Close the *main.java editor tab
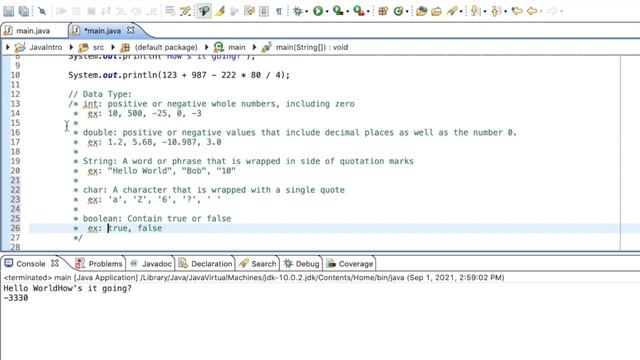This screenshot has width=640, height=360. [x=130, y=30]
